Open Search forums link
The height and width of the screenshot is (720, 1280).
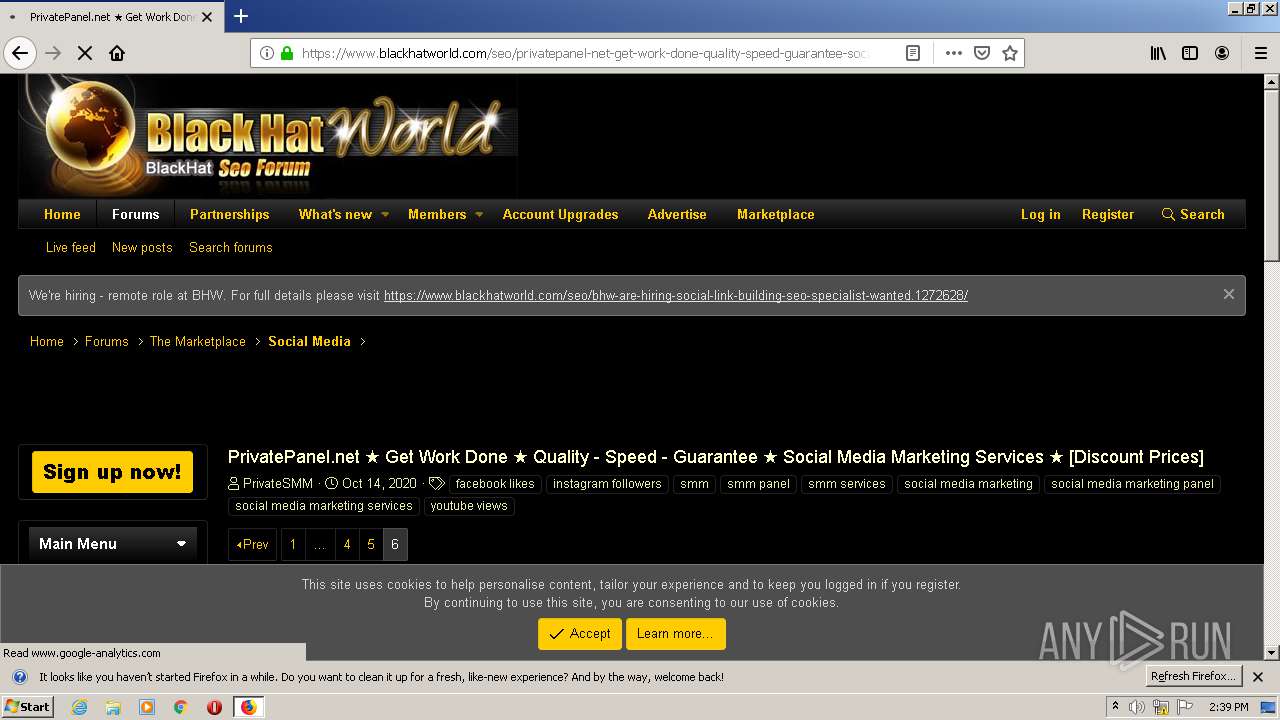click(231, 247)
